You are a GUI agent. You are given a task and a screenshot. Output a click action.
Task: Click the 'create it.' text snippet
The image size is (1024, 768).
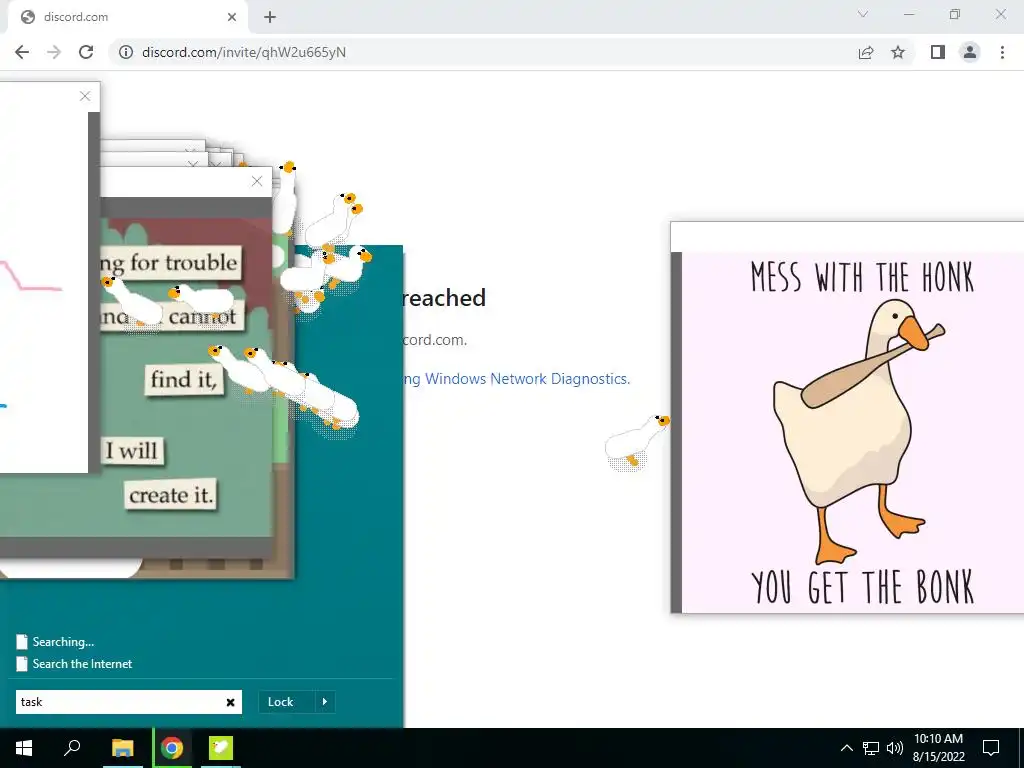(x=171, y=495)
